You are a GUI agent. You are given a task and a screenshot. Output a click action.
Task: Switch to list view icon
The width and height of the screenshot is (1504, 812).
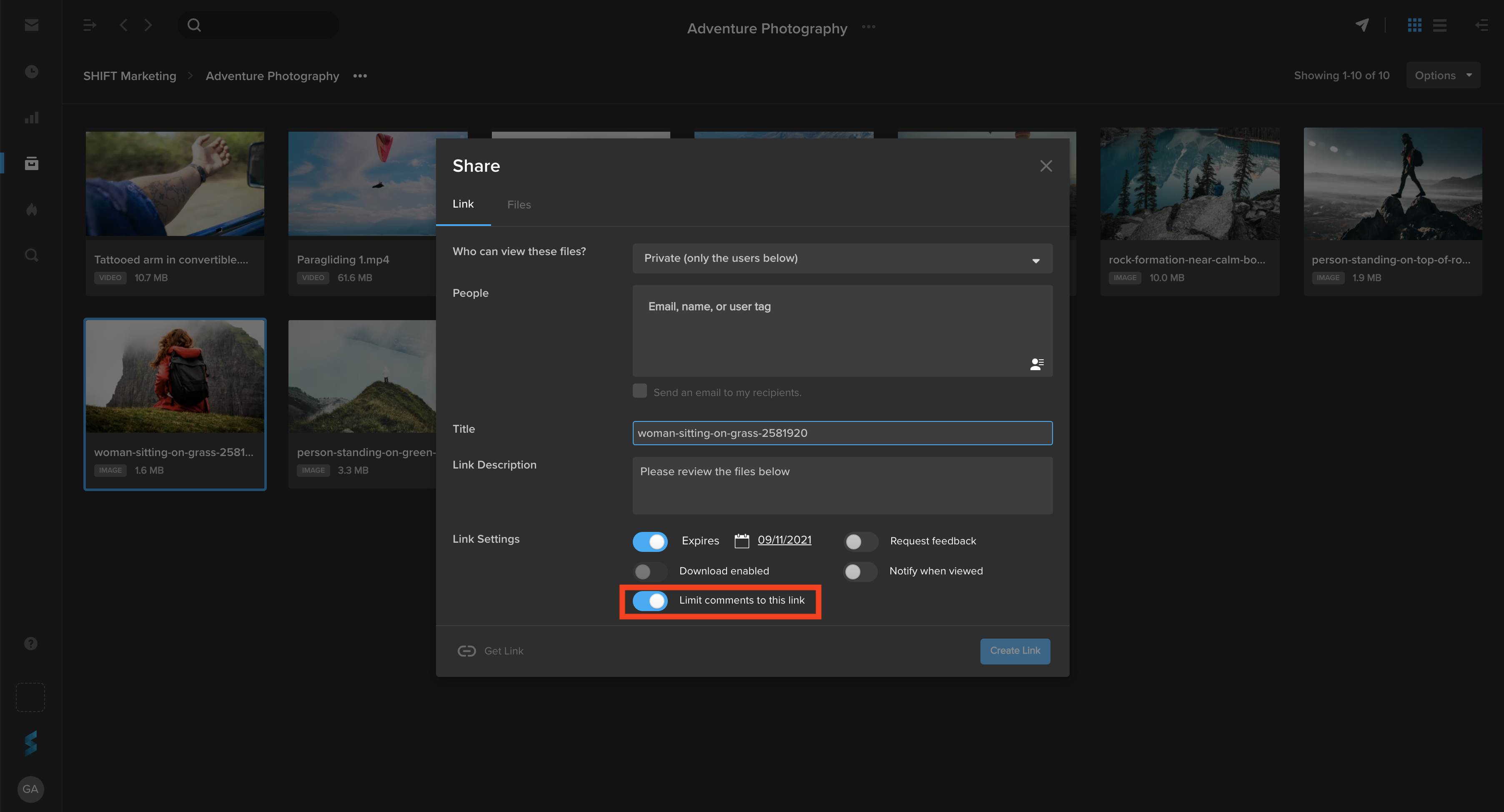tap(1439, 25)
